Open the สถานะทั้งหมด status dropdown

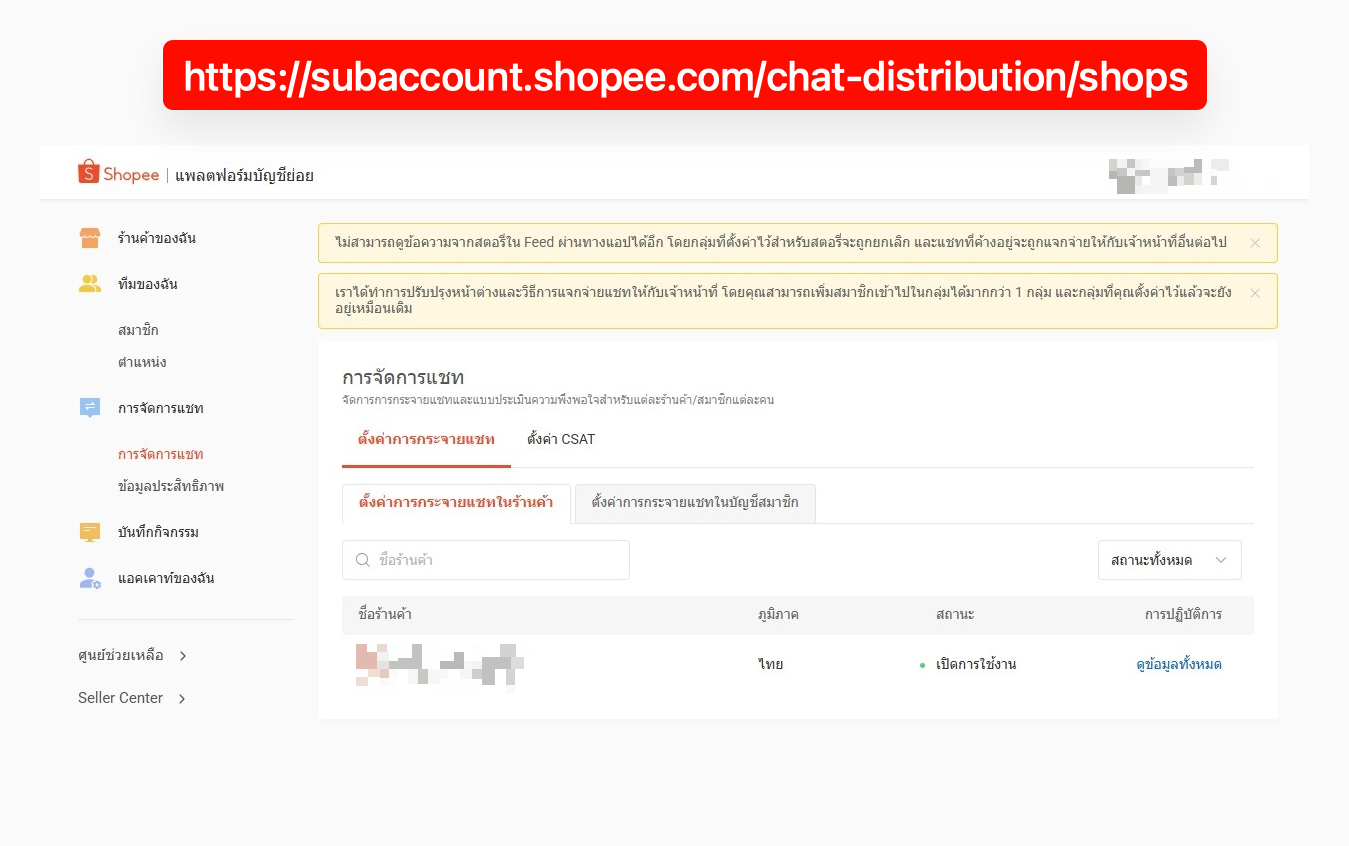tap(1169, 560)
